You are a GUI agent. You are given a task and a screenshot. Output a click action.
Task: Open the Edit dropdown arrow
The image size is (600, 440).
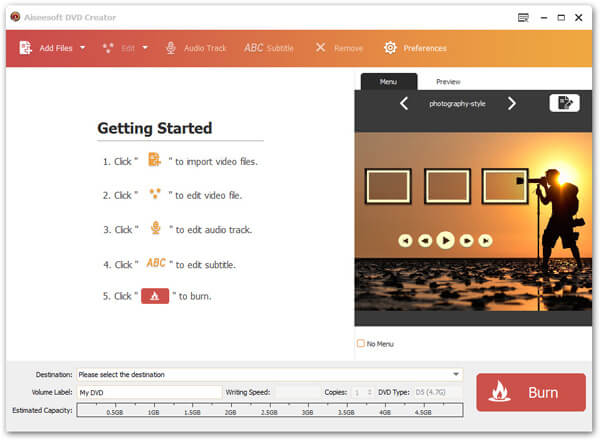click(x=145, y=48)
